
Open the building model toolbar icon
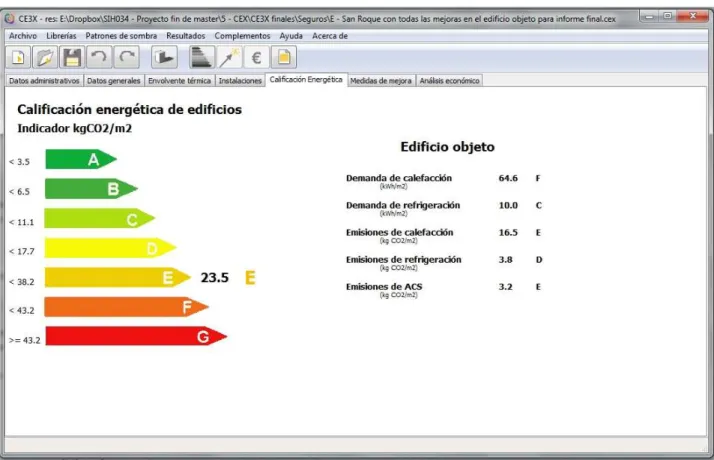tap(164, 57)
